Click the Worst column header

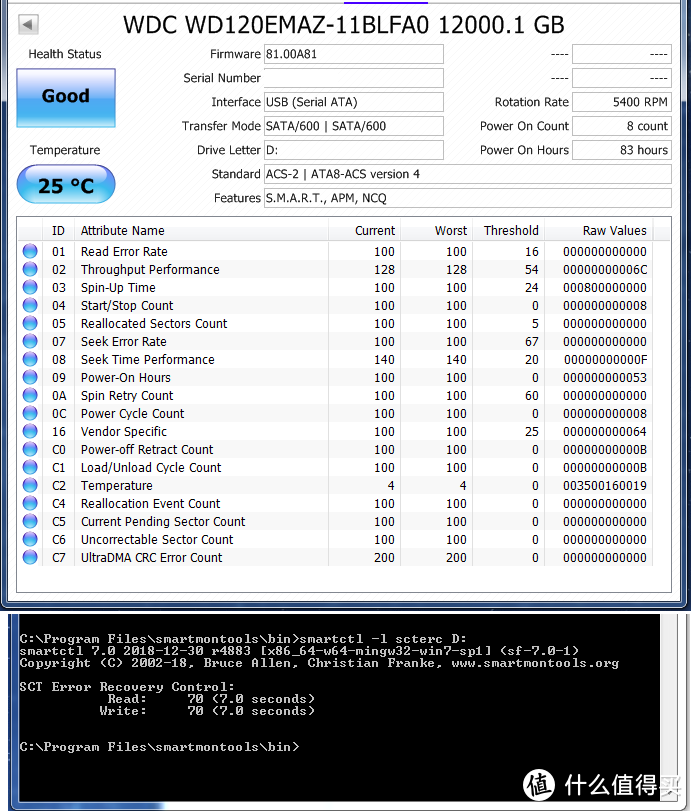tap(437, 230)
